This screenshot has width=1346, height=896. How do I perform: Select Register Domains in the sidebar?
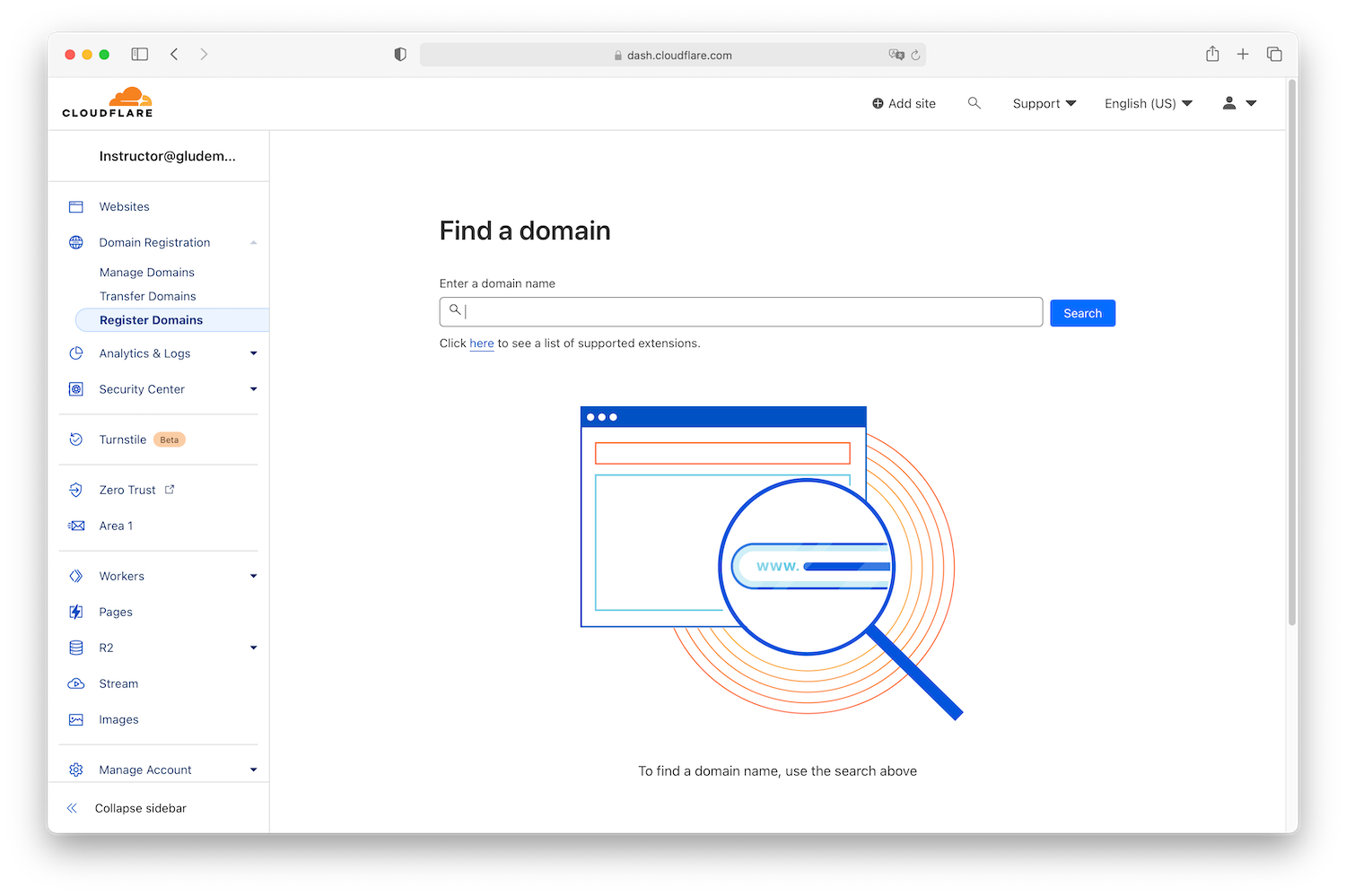(172, 320)
